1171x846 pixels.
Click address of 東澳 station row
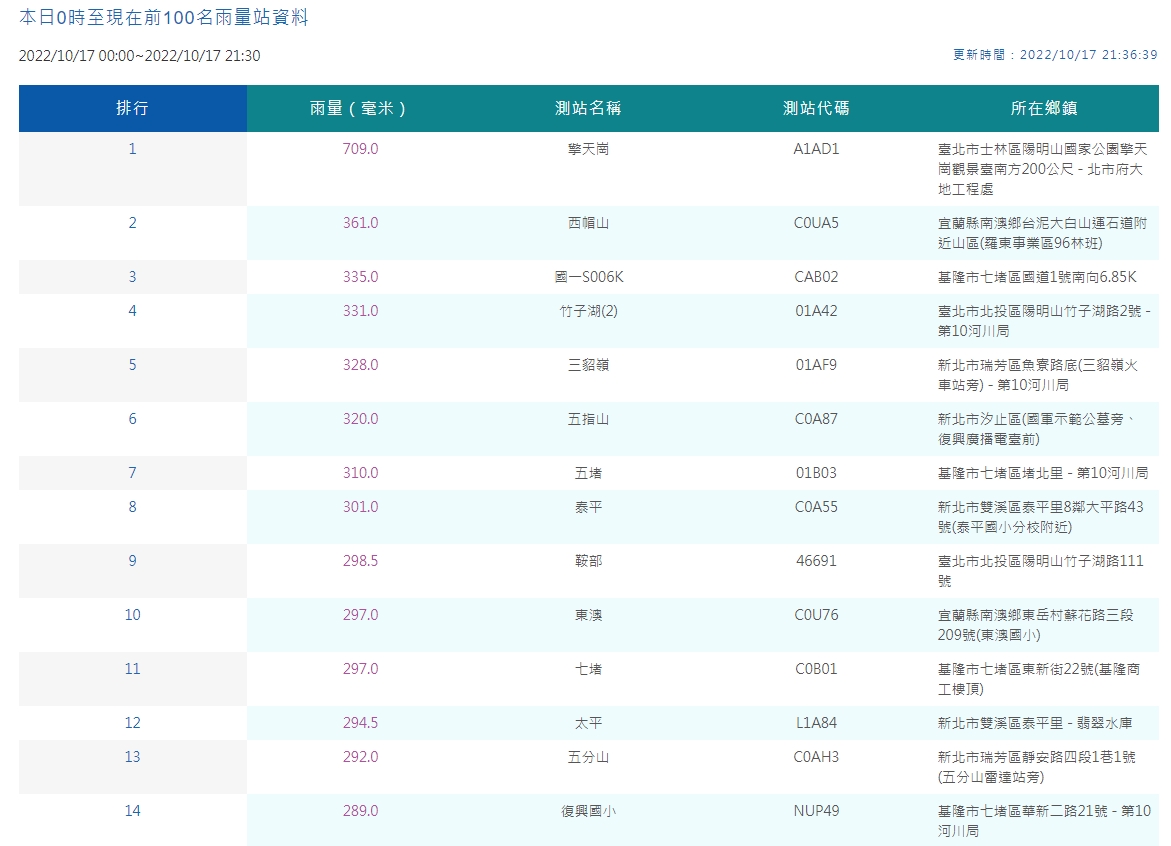(1036, 625)
